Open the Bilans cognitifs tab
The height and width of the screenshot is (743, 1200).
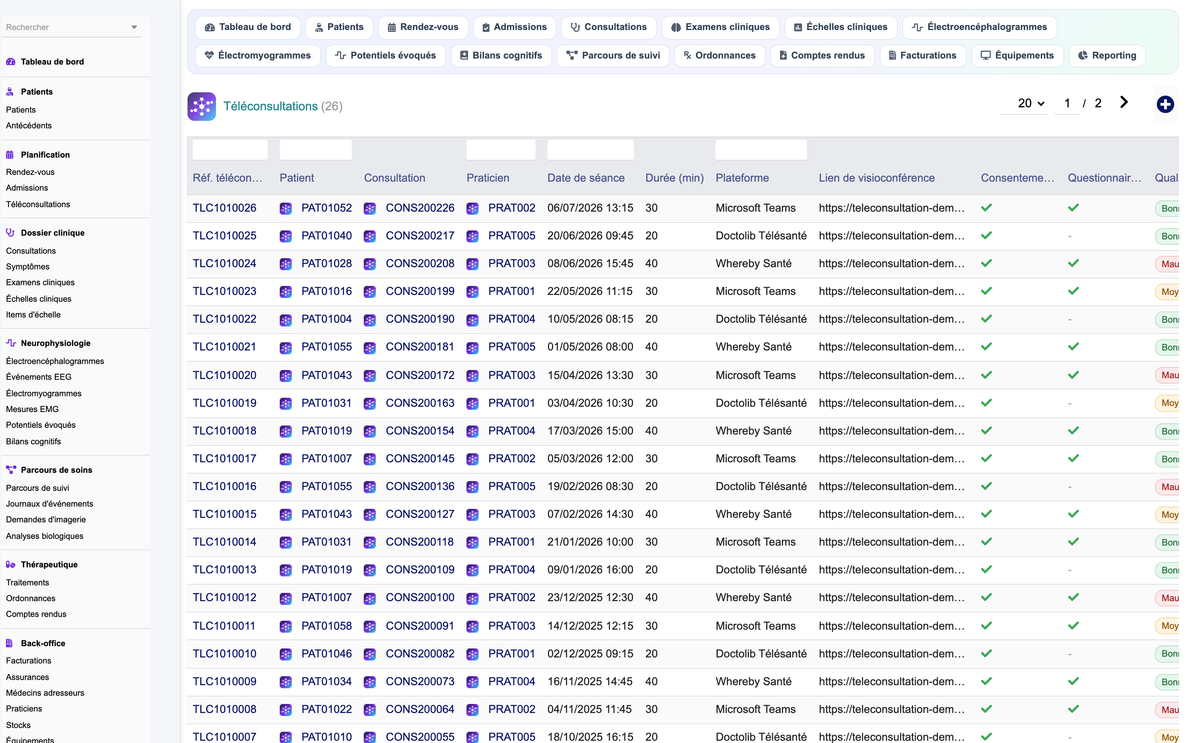500,55
